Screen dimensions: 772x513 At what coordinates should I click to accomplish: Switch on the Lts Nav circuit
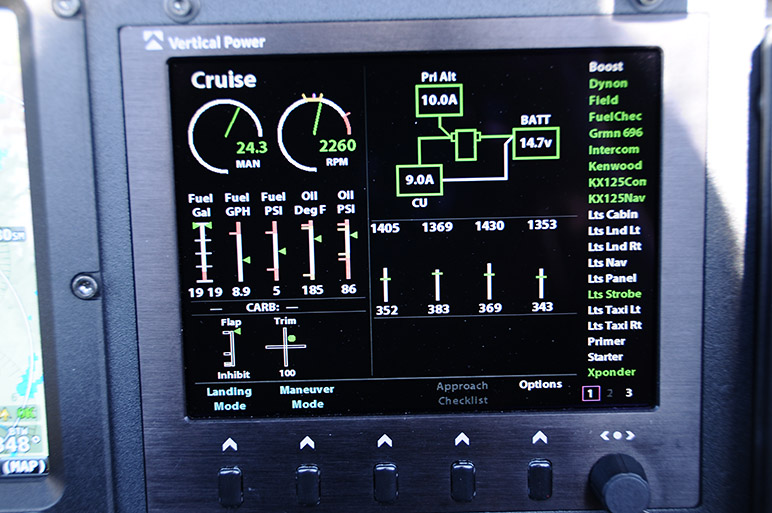tap(608, 262)
